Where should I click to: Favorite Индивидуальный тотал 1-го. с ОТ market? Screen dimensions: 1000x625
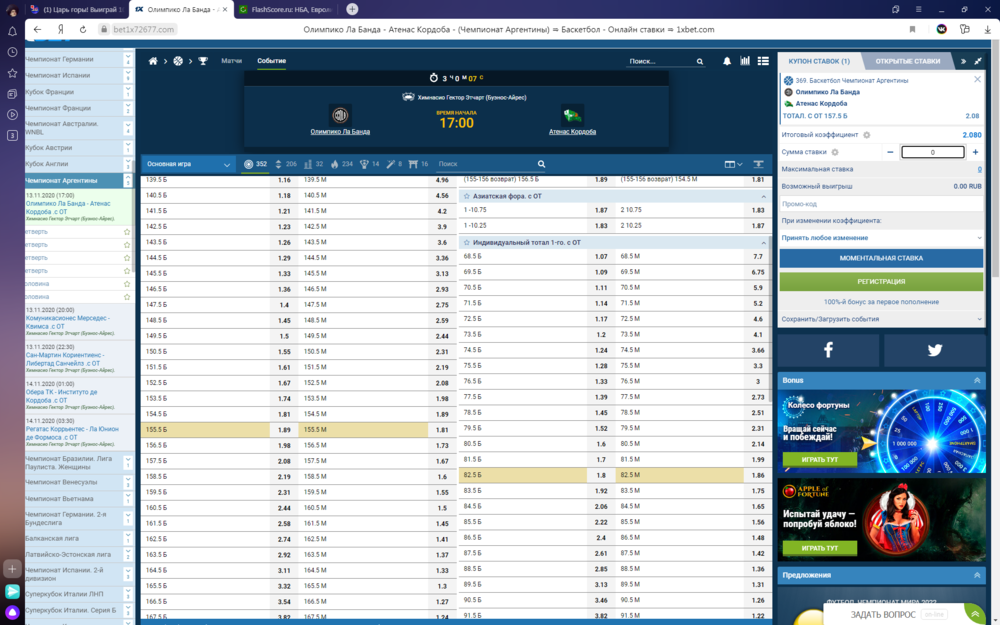pyautogui.click(x=467, y=243)
